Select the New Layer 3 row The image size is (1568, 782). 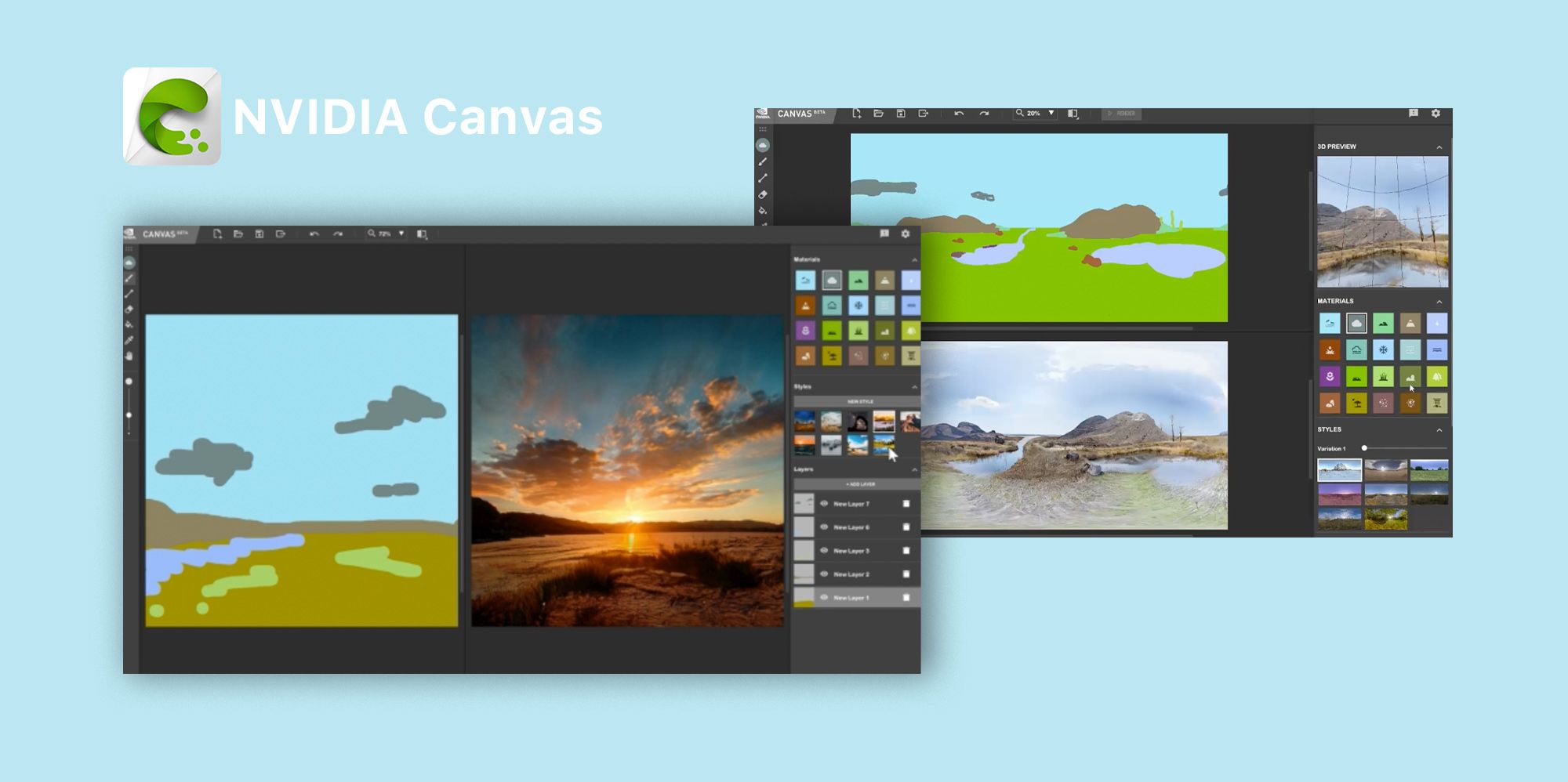pyautogui.click(x=856, y=551)
